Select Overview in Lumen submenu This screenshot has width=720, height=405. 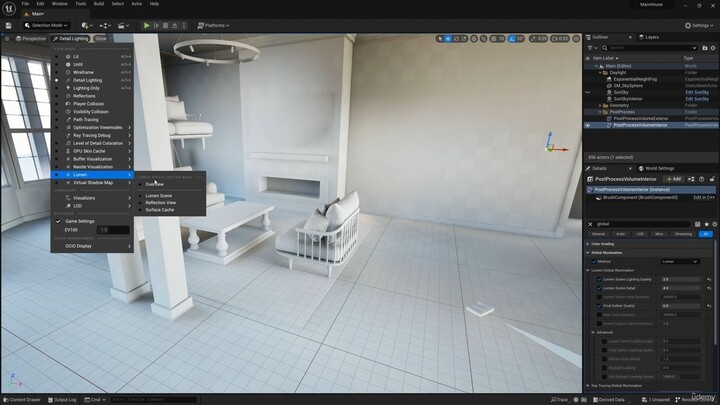tap(155, 184)
